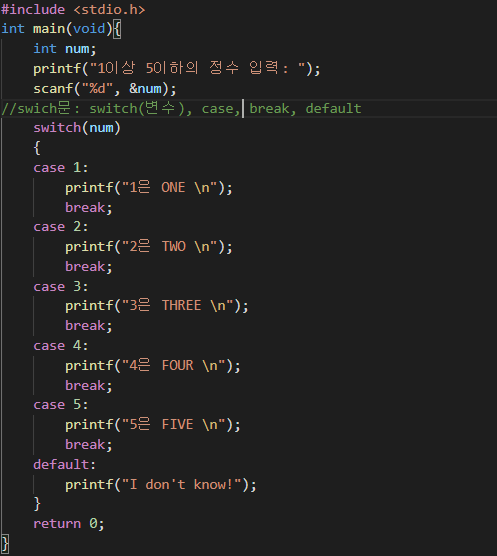Click the return 0; statement
The image size is (497, 556).
[x=69, y=524]
